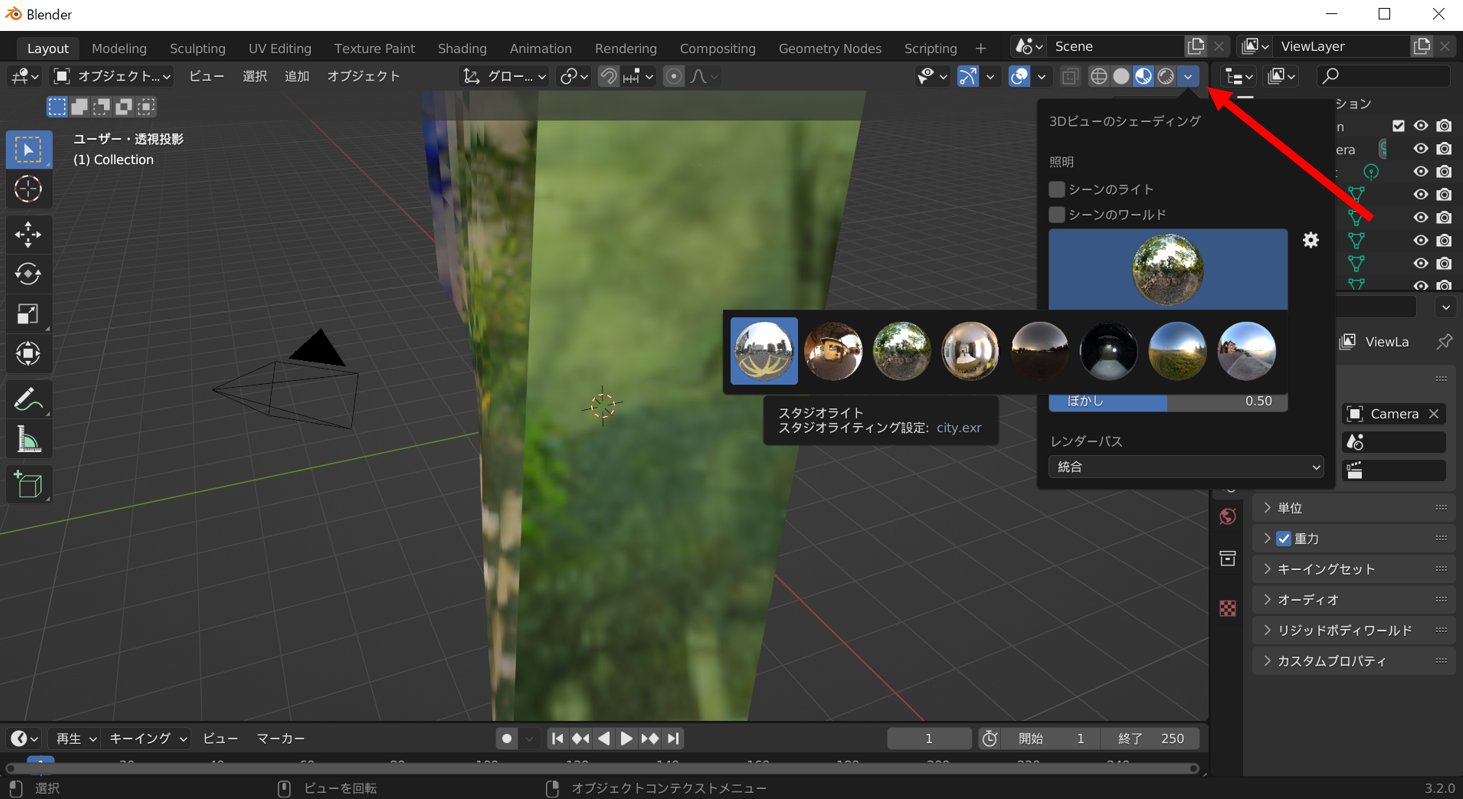The width and height of the screenshot is (1463, 799).
Task: Open the World properties tab icon
Action: pyautogui.click(x=1228, y=516)
